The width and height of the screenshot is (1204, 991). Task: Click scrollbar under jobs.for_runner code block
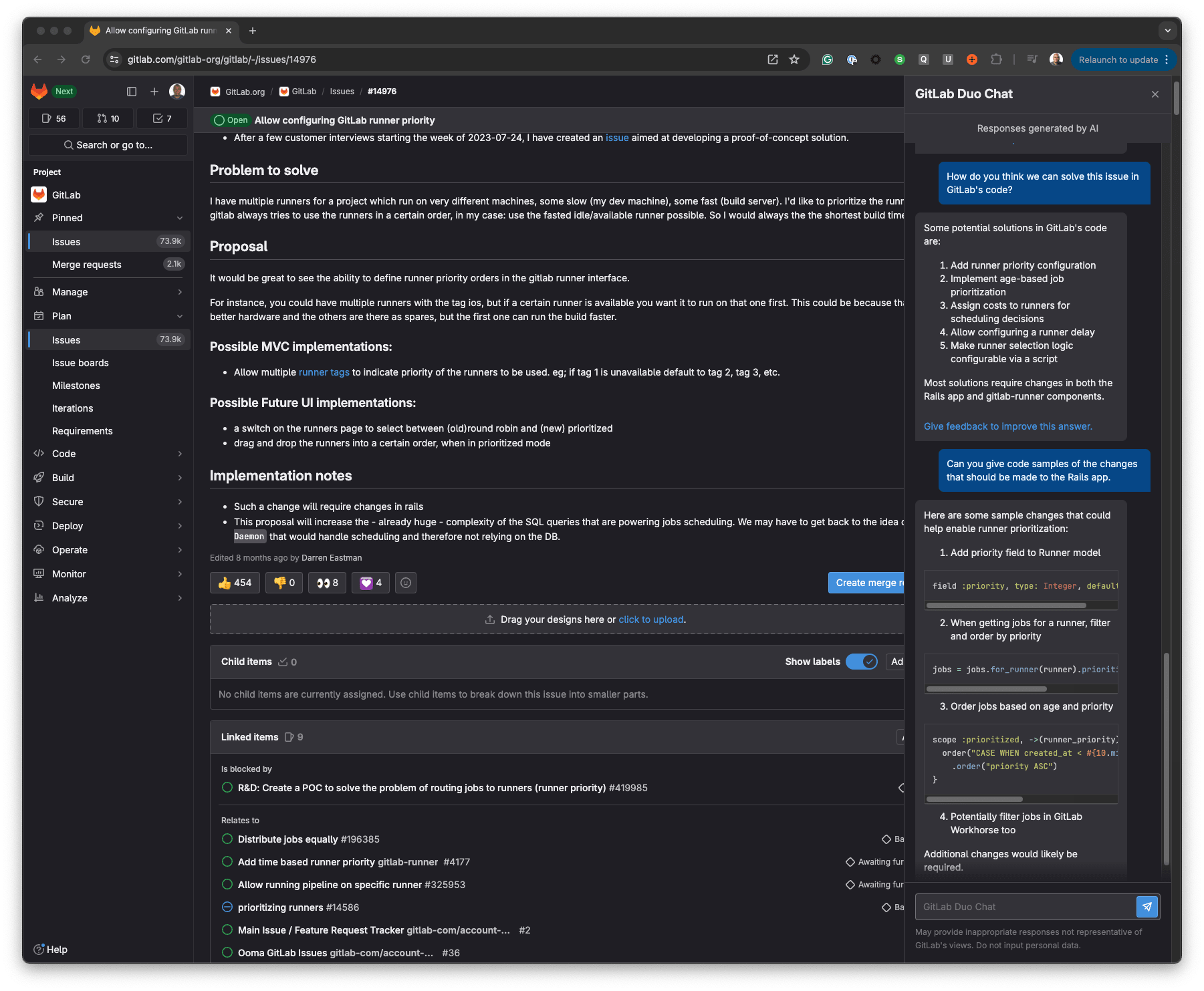pos(987,689)
